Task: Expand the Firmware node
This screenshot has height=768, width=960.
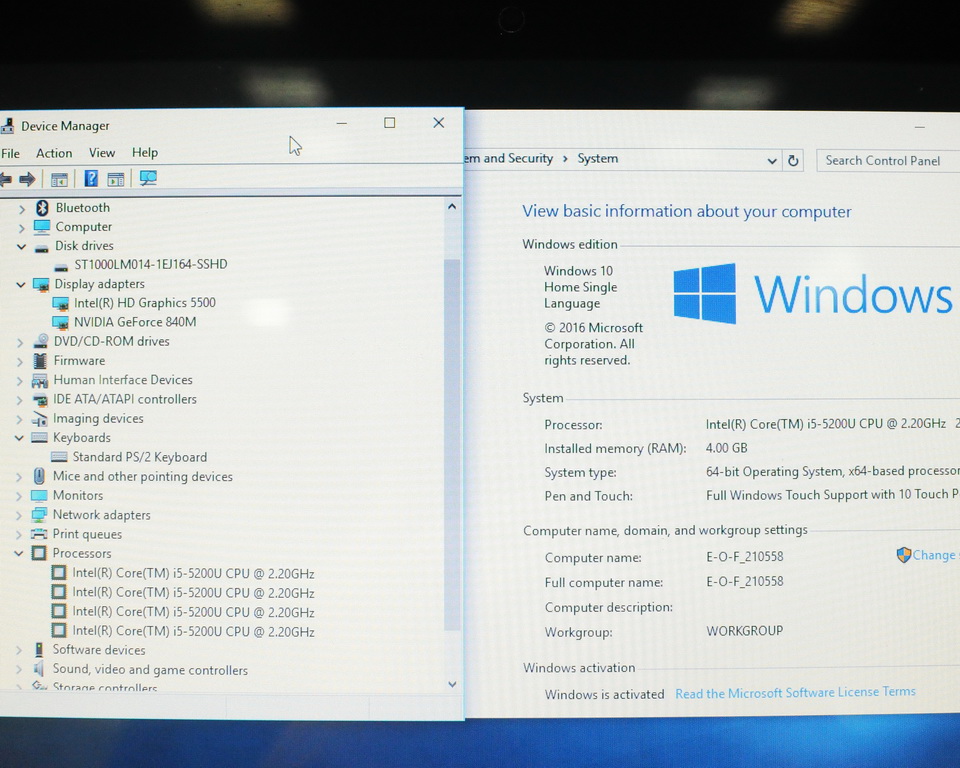Action: pyautogui.click(x=20, y=361)
